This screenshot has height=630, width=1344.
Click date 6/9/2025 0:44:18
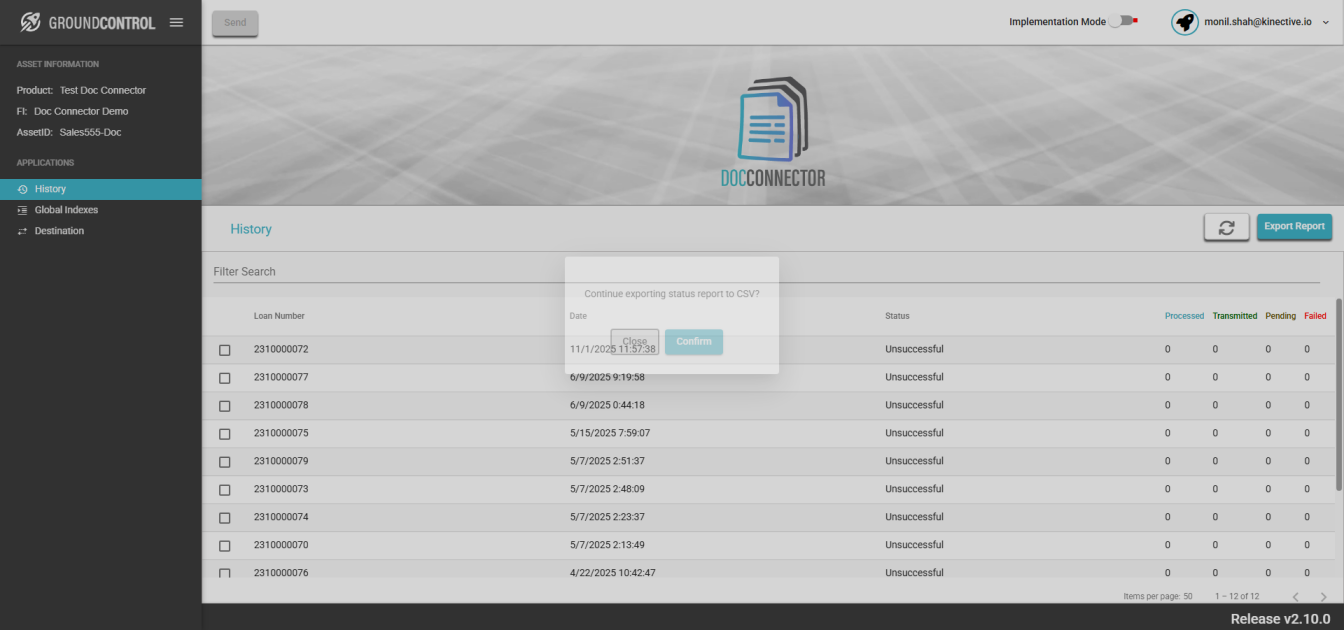607,406
